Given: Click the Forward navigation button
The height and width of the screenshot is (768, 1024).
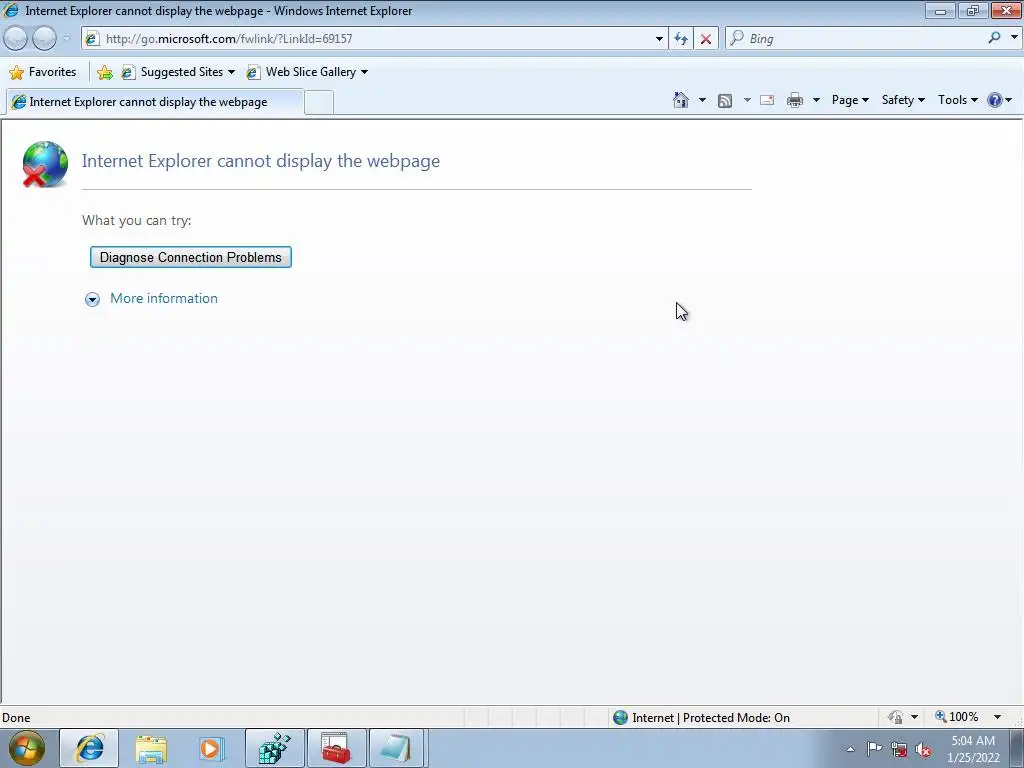Looking at the screenshot, I should pyautogui.click(x=44, y=39).
